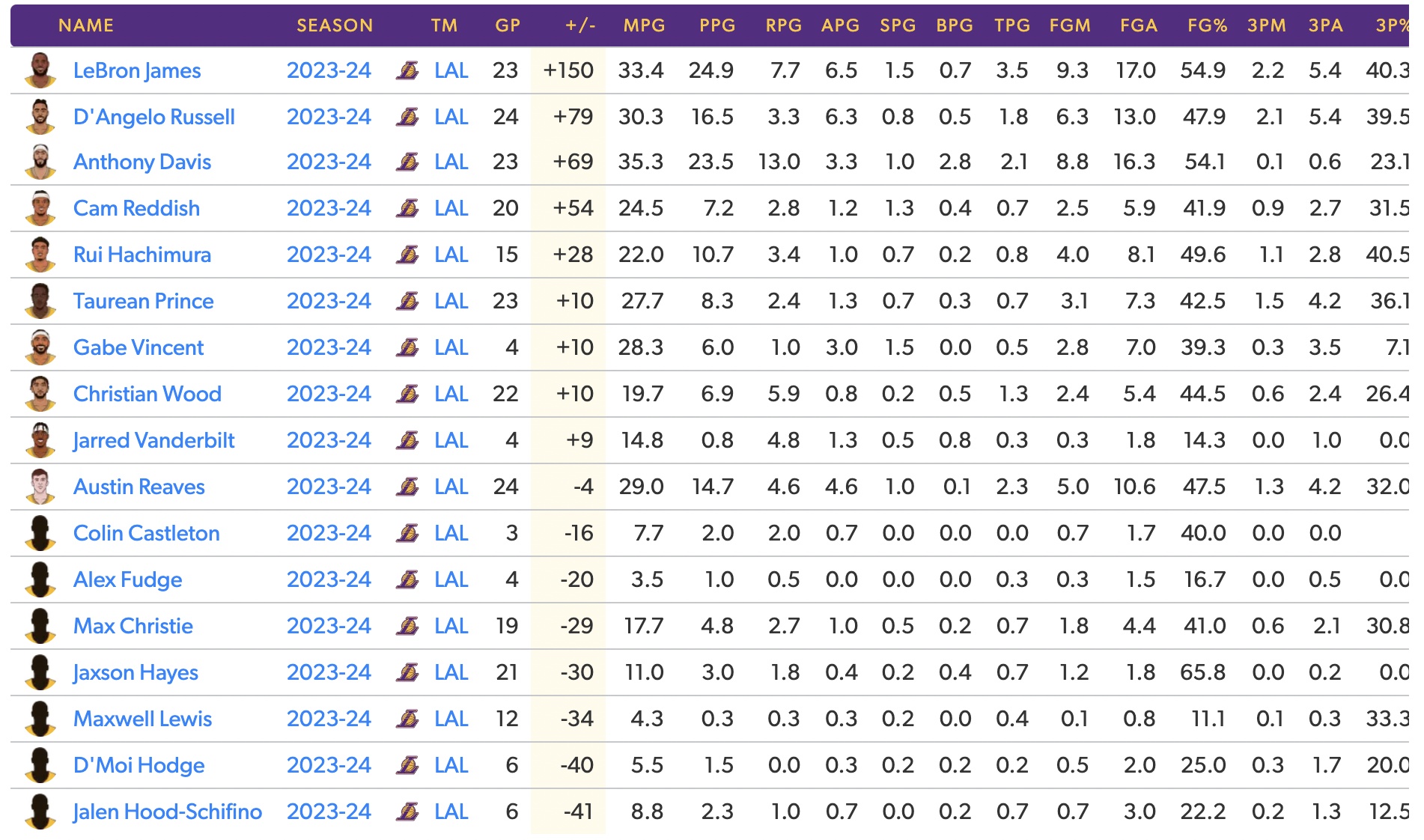The width and height of the screenshot is (1424, 840).
Task: Sort by the APG column header
Action: point(841,25)
